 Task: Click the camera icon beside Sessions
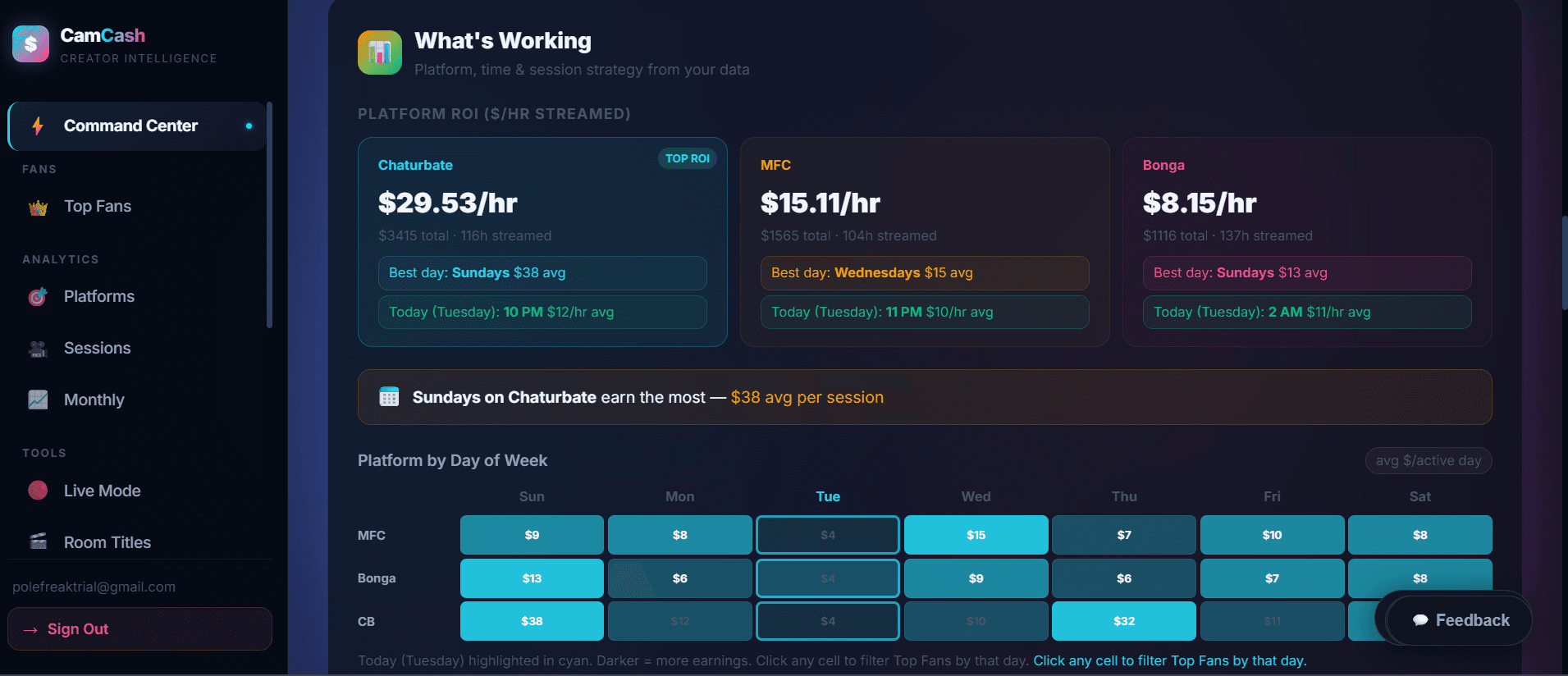(38, 349)
